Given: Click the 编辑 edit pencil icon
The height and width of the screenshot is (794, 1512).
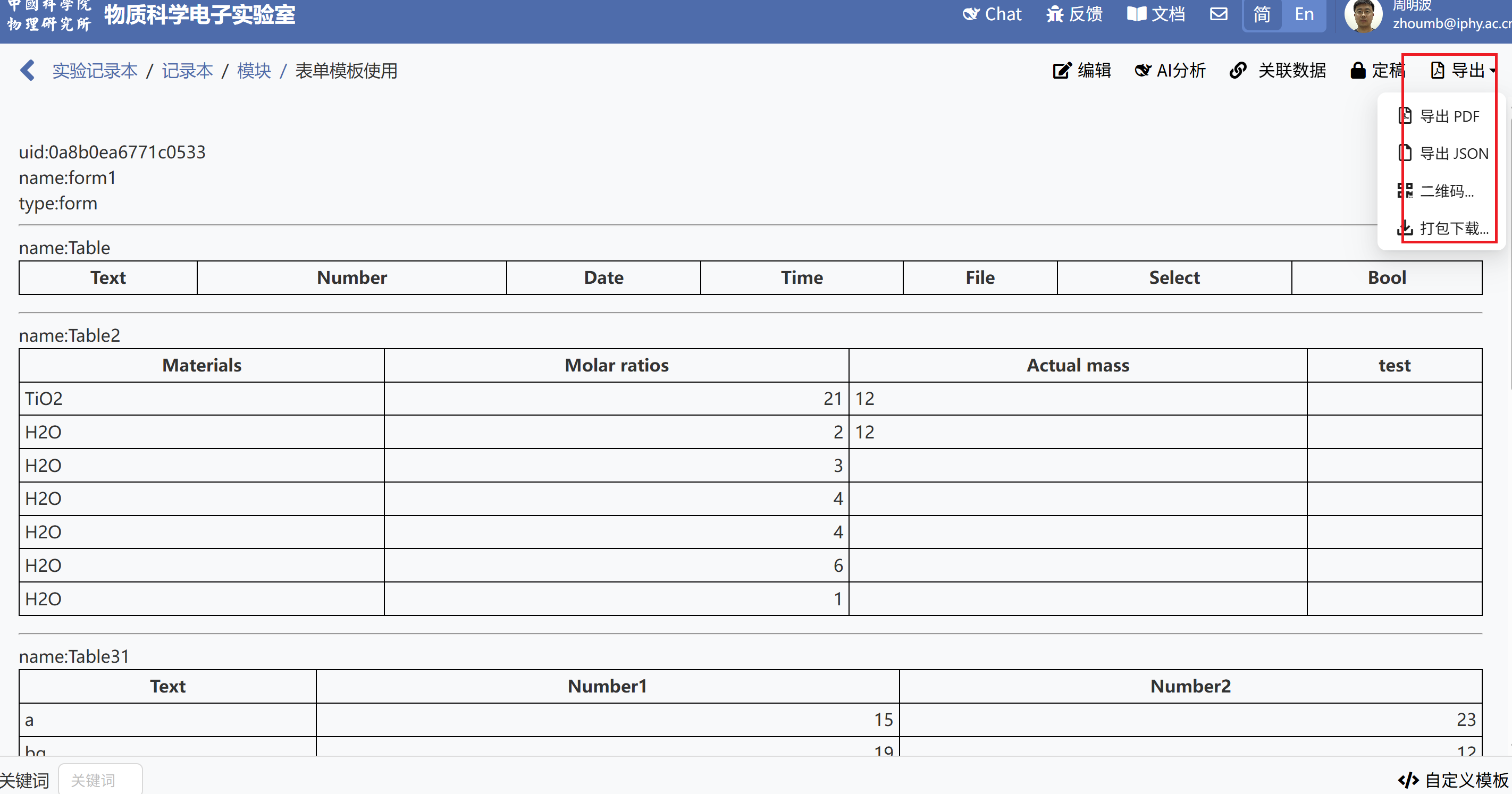Looking at the screenshot, I should coord(1061,71).
